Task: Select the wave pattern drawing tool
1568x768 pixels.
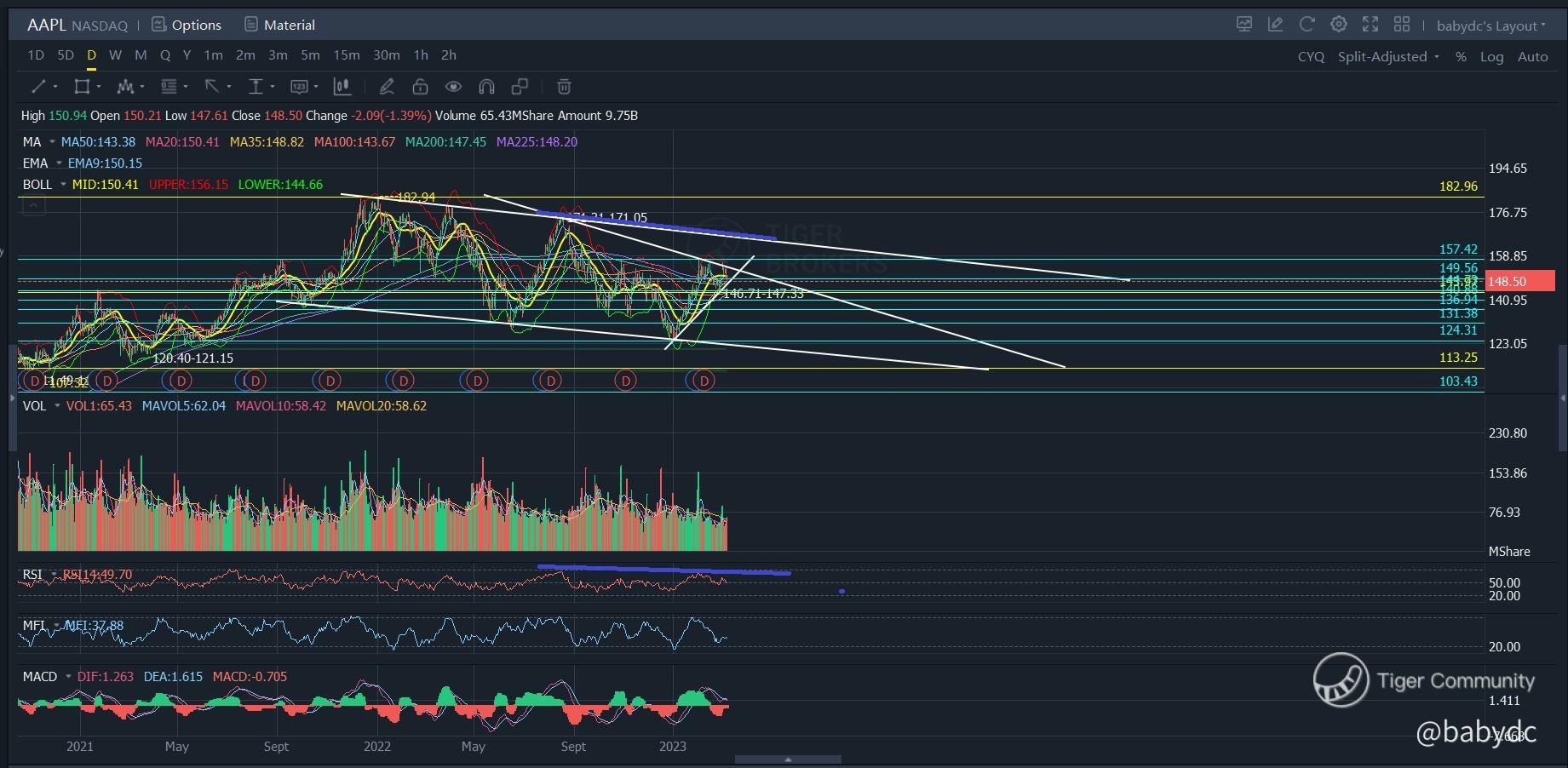Action: tap(125, 86)
